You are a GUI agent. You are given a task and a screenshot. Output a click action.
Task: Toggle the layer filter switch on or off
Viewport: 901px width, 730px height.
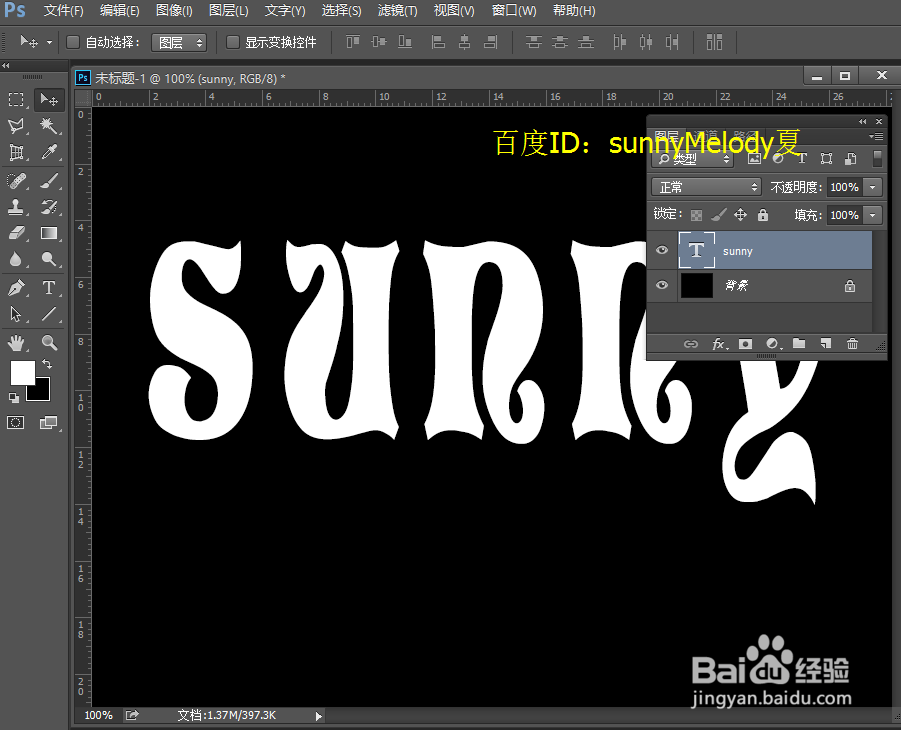pyautogui.click(x=877, y=159)
